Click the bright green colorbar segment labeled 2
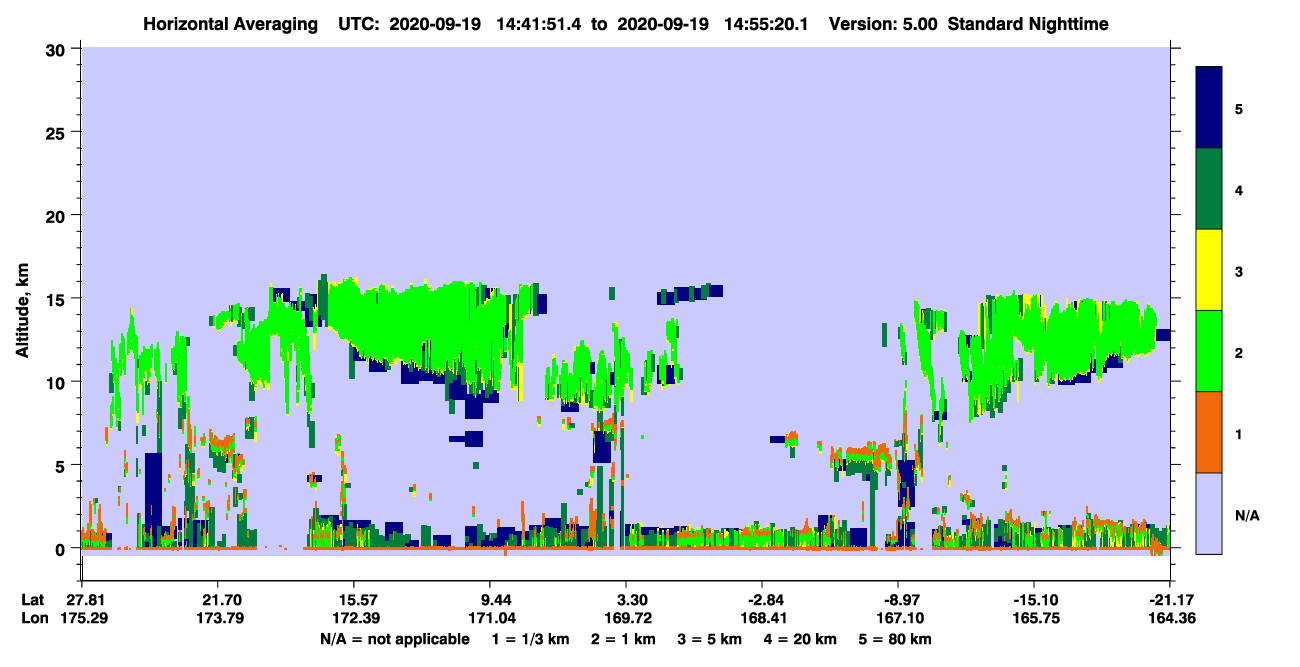The height and width of the screenshot is (667, 1300). point(1209,351)
